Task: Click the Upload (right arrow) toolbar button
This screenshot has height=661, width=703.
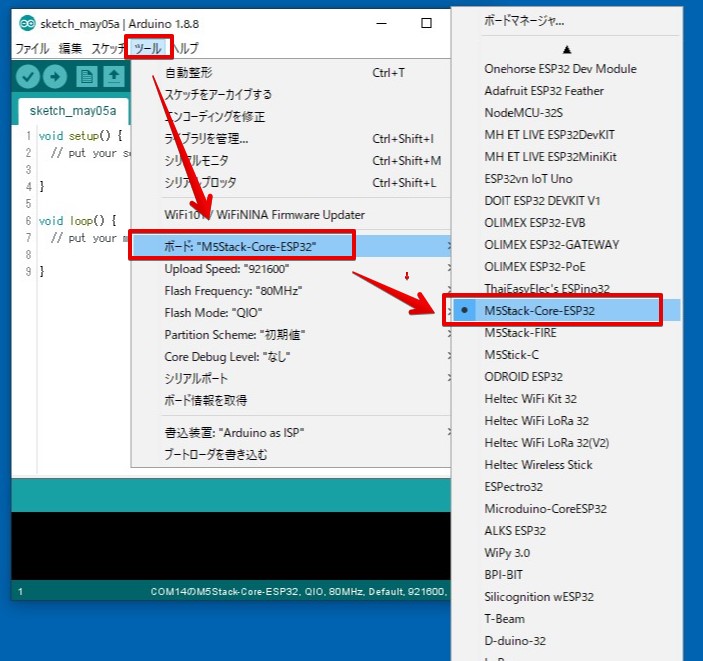Action: (x=55, y=77)
